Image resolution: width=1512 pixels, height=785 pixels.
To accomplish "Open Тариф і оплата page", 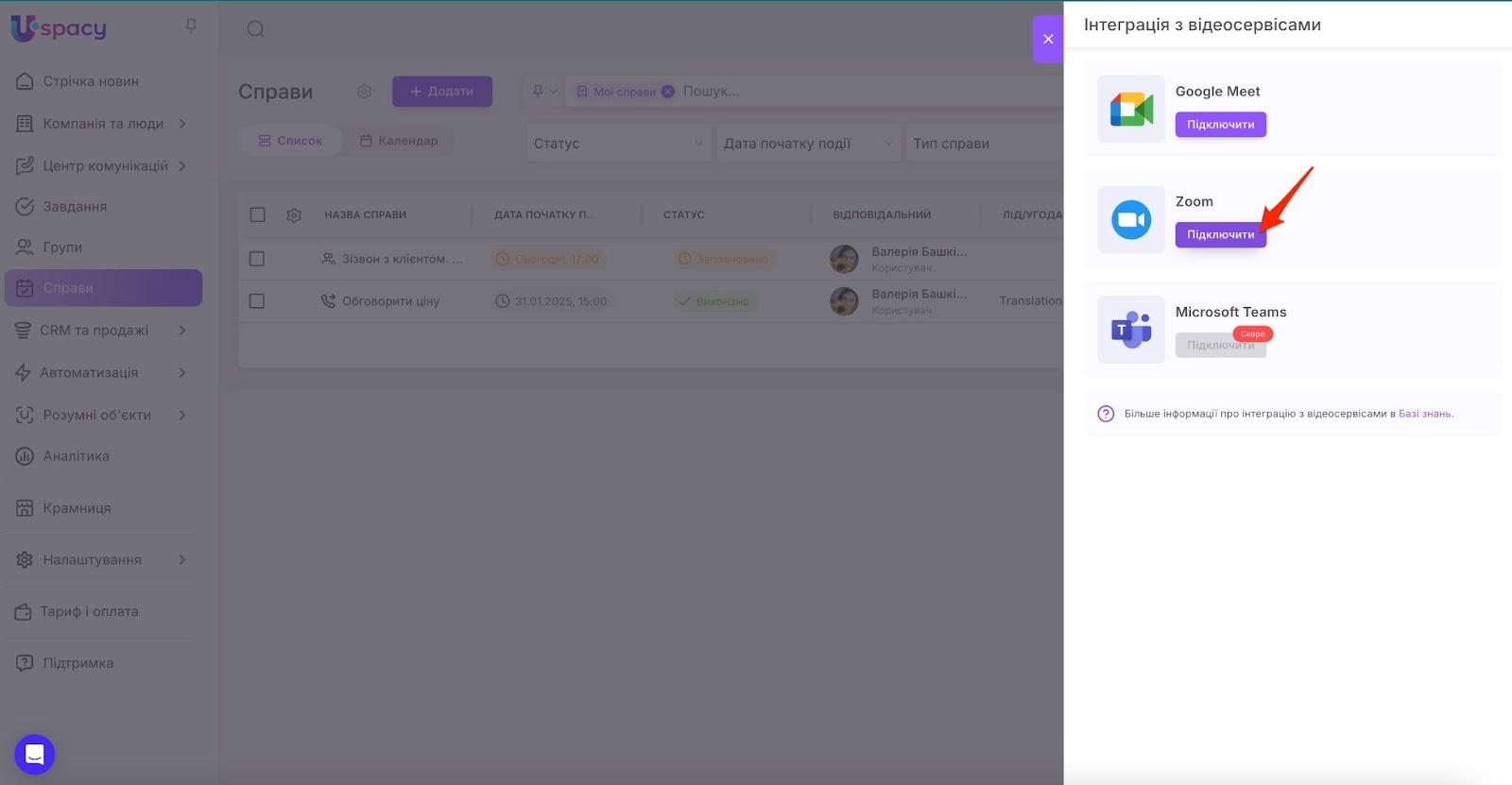I will pyautogui.click(x=89, y=612).
